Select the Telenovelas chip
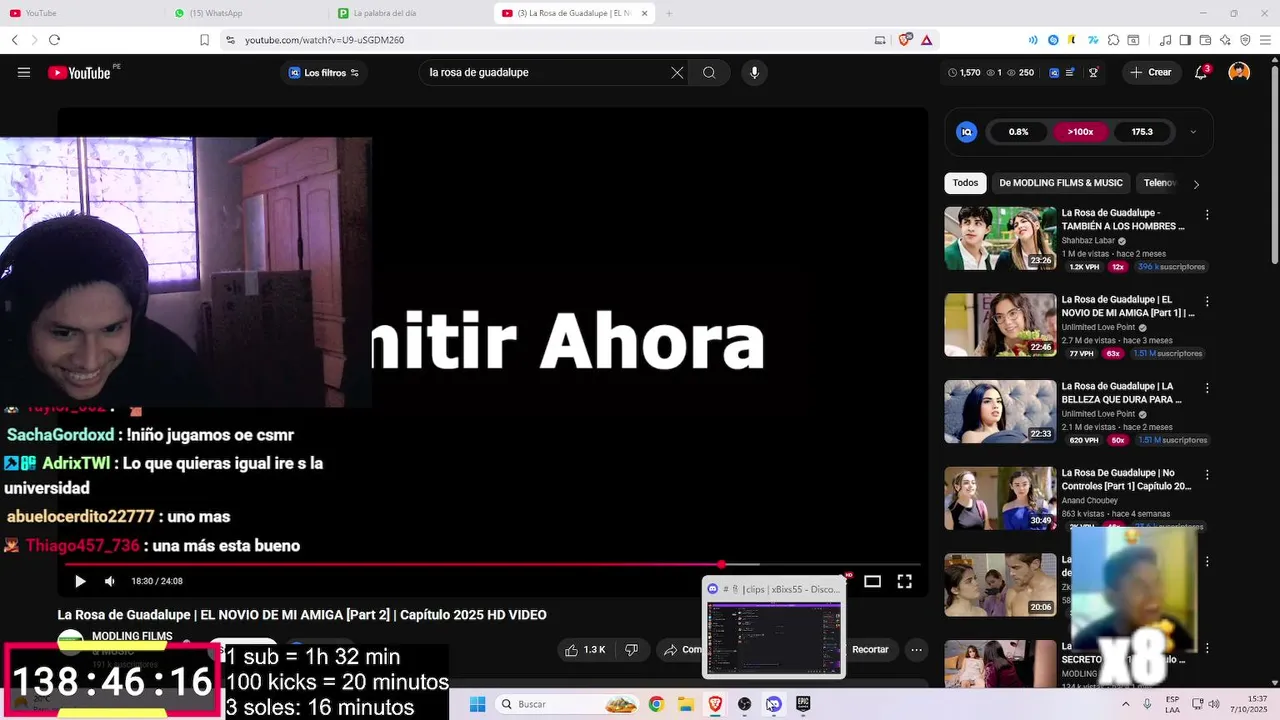 (x=1160, y=183)
